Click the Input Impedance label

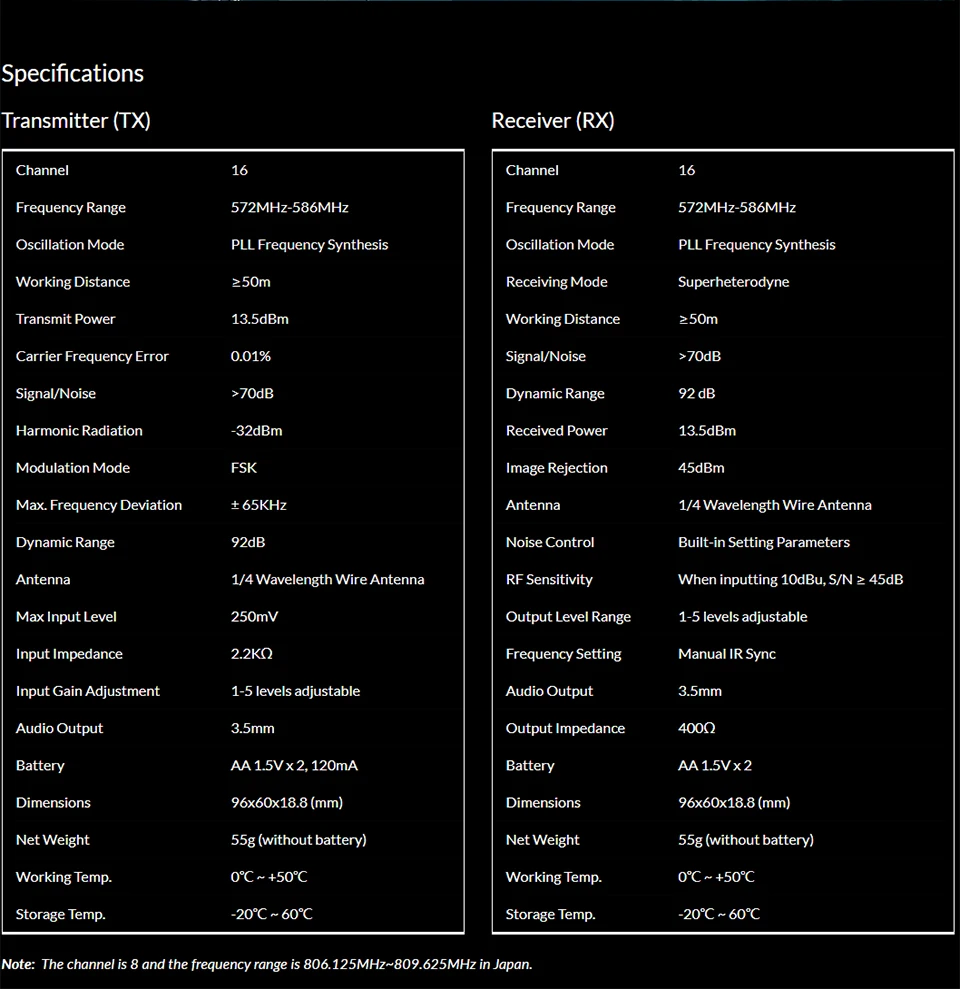69,654
